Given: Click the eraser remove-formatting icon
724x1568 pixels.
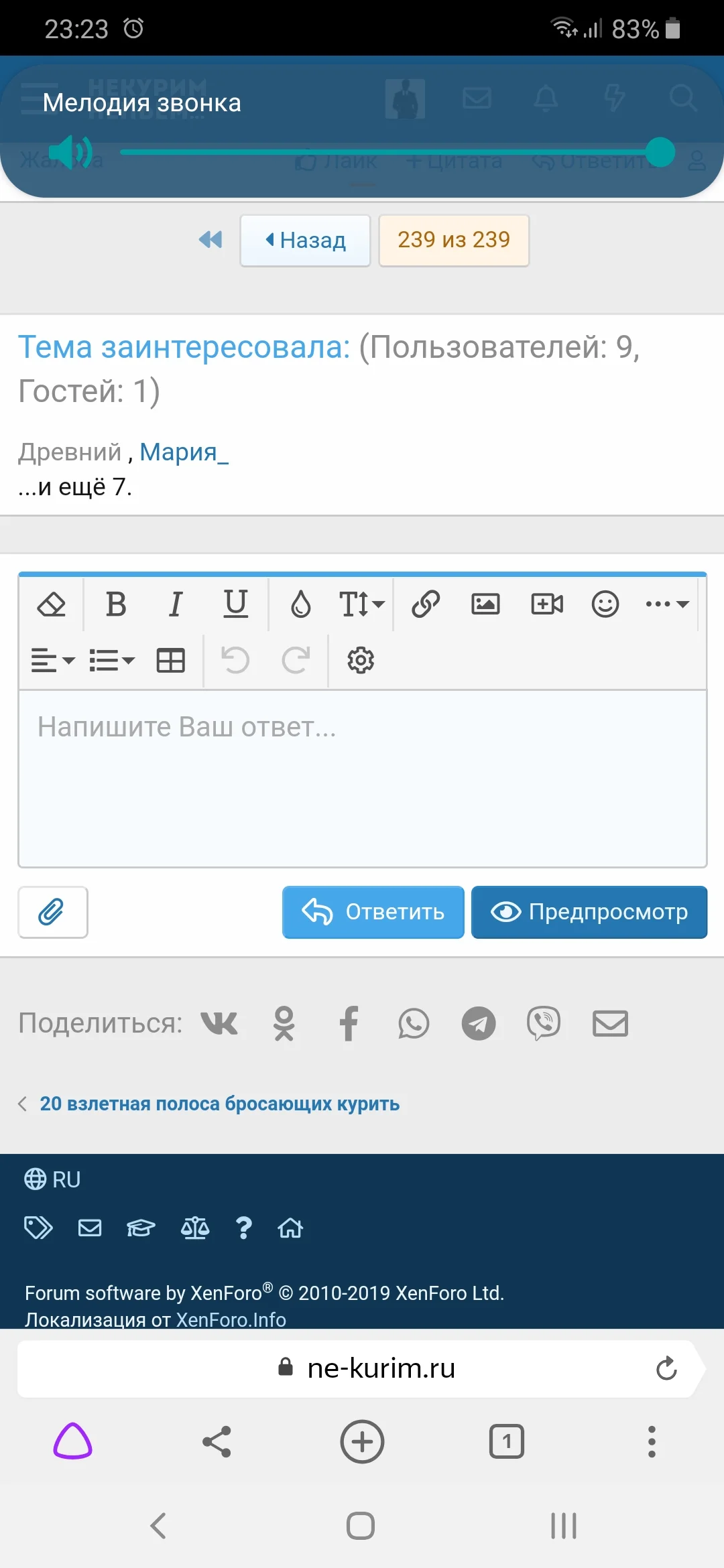Looking at the screenshot, I should pos(51,604).
